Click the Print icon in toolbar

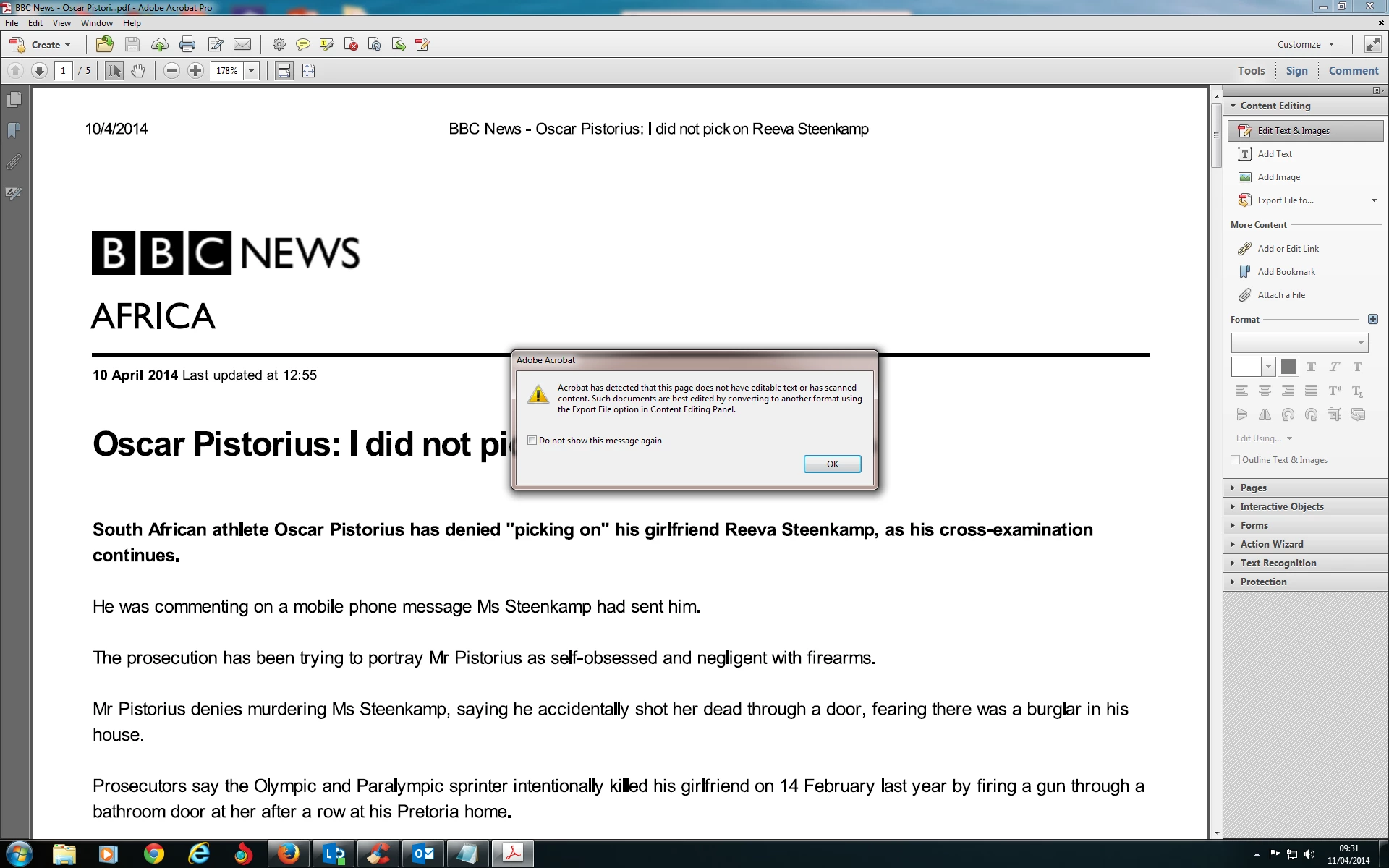click(x=187, y=45)
